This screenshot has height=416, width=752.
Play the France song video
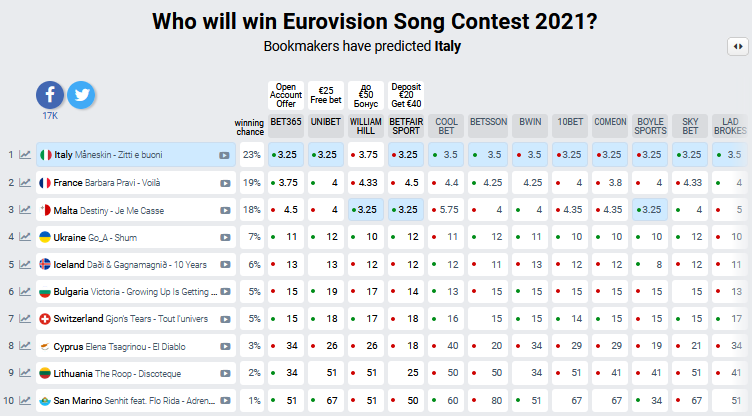(x=225, y=183)
